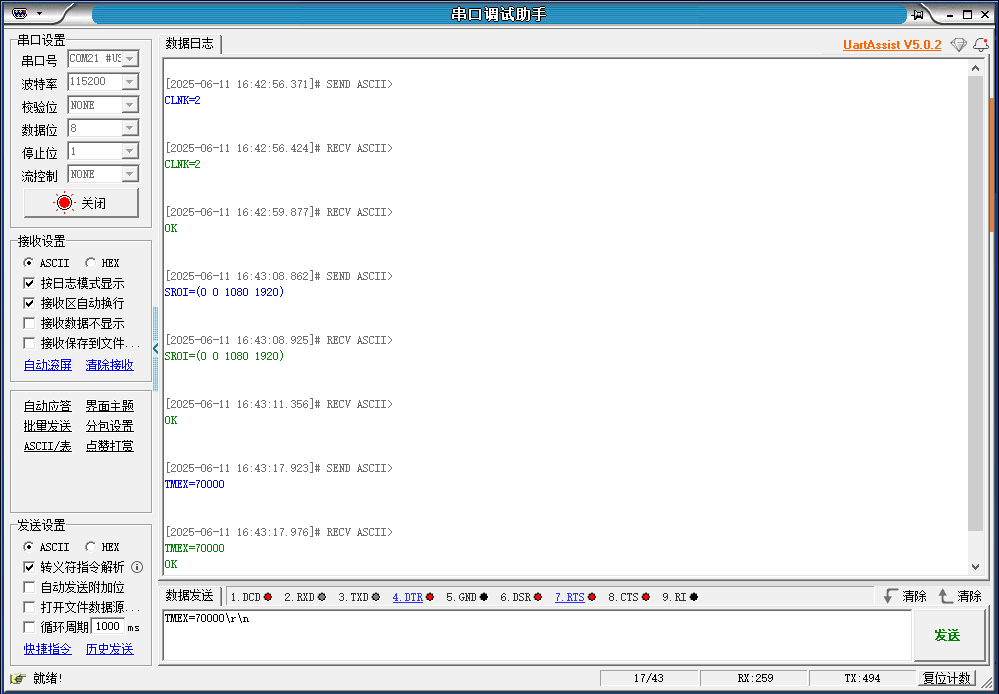Enable 循环周期 checkbox

pos(29,627)
